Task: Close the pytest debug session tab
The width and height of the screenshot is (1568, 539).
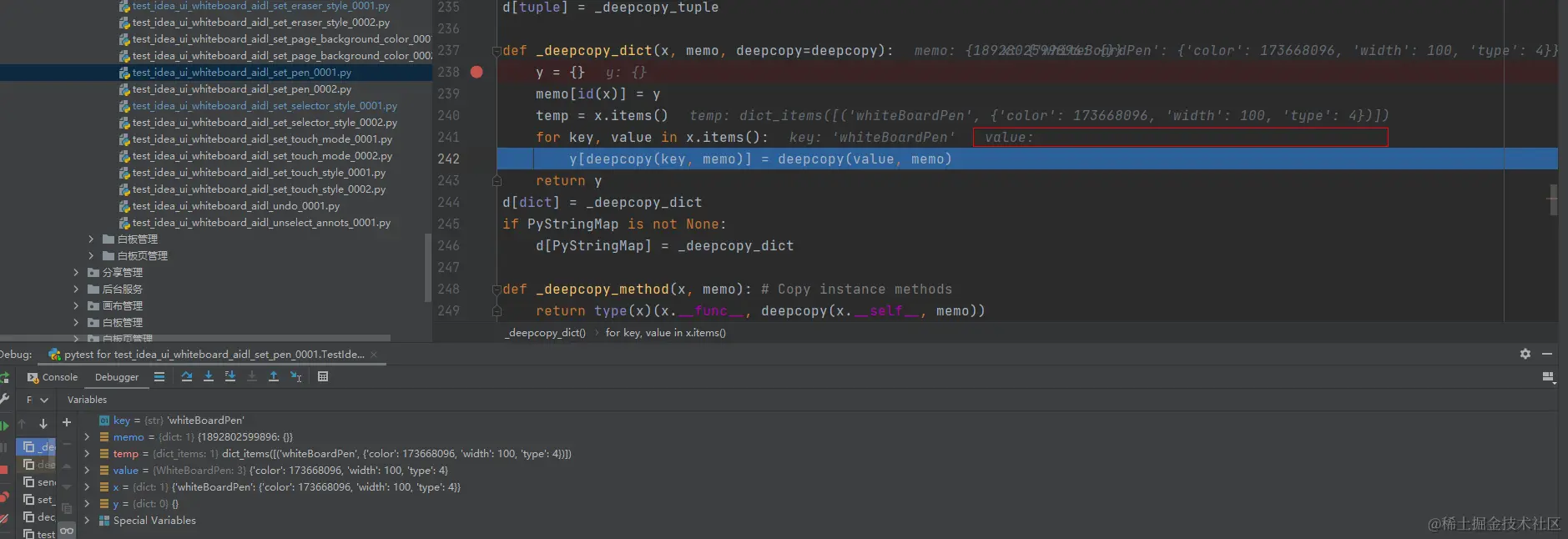Action: [374, 355]
